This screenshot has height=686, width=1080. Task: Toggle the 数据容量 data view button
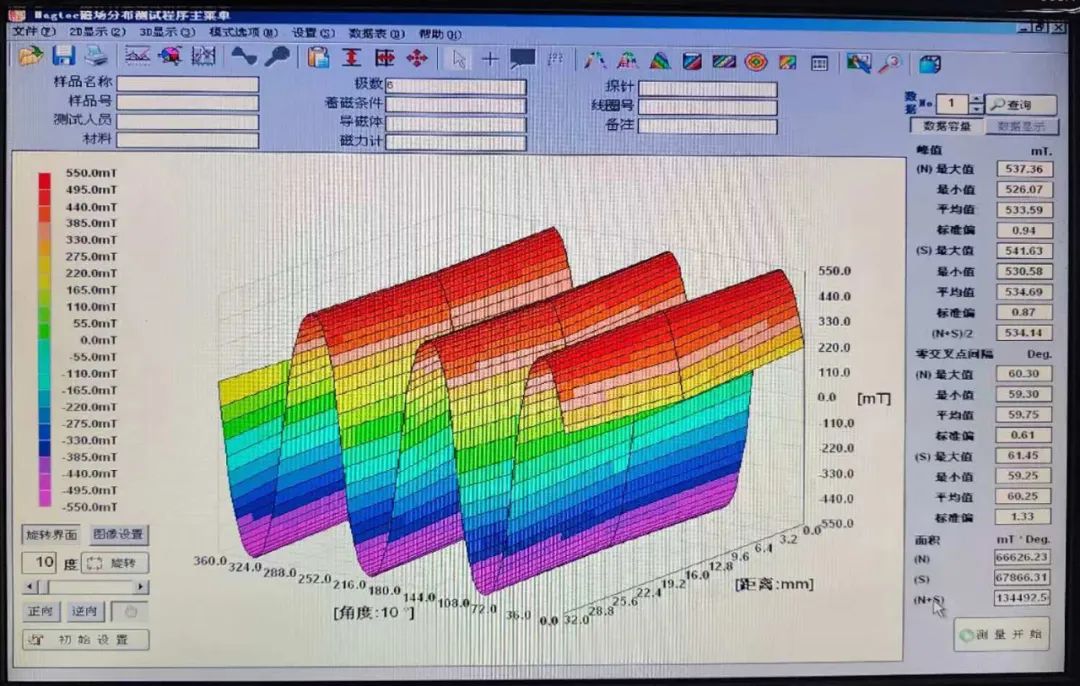pos(946,127)
